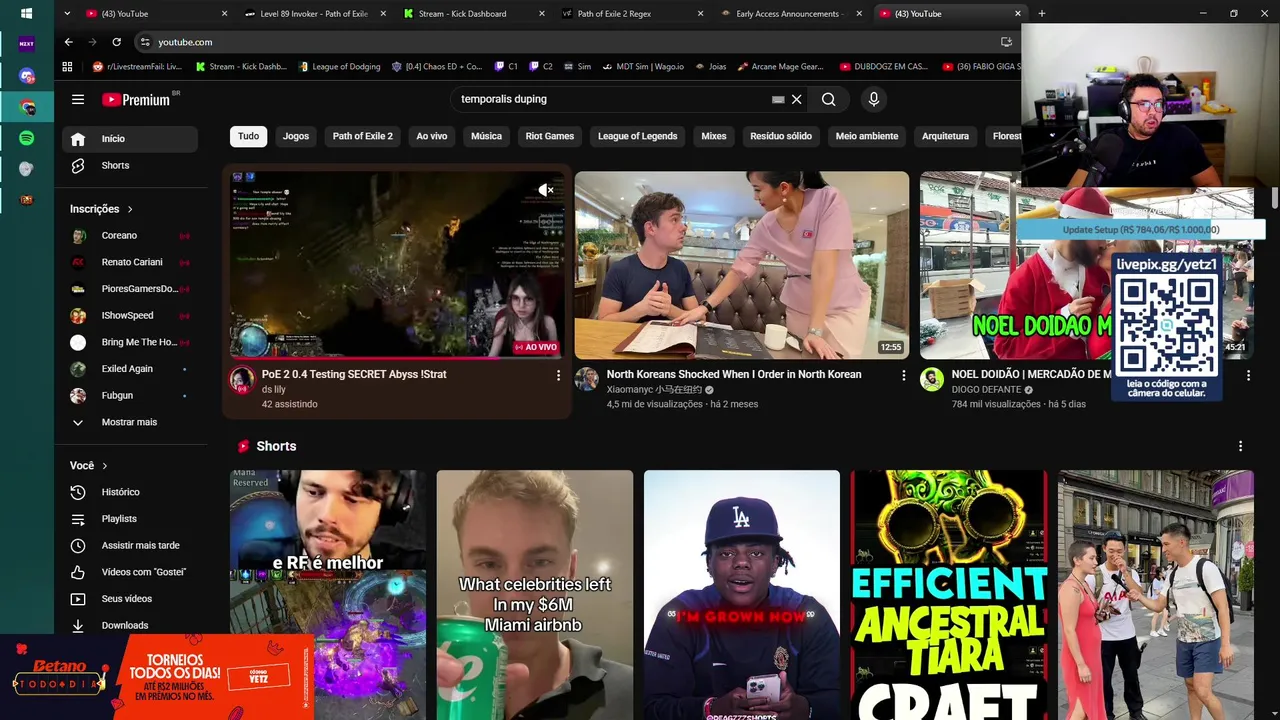Open Histórico in the sidebar
1280x720 pixels.
coord(130,492)
